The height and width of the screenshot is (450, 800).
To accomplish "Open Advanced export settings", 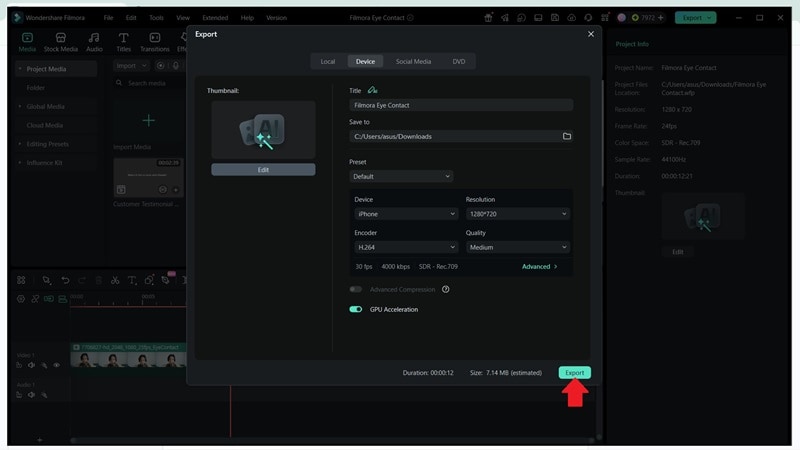I will [539, 266].
